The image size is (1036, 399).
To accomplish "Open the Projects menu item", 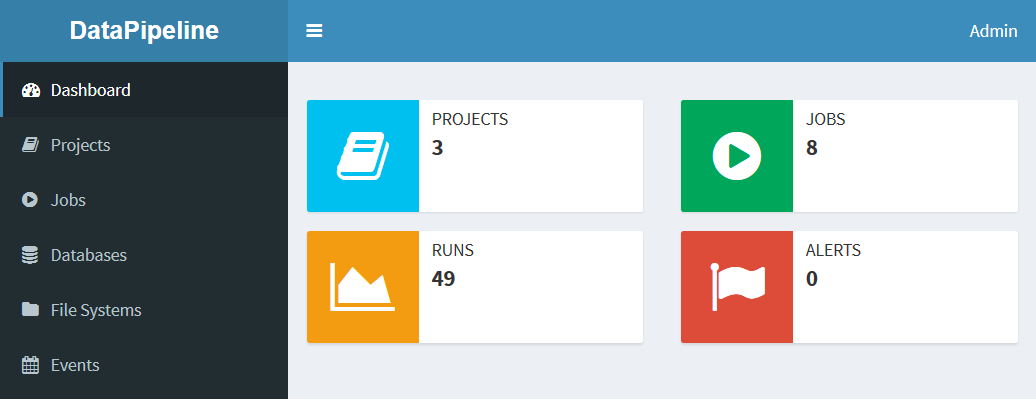I will click(144, 145).
